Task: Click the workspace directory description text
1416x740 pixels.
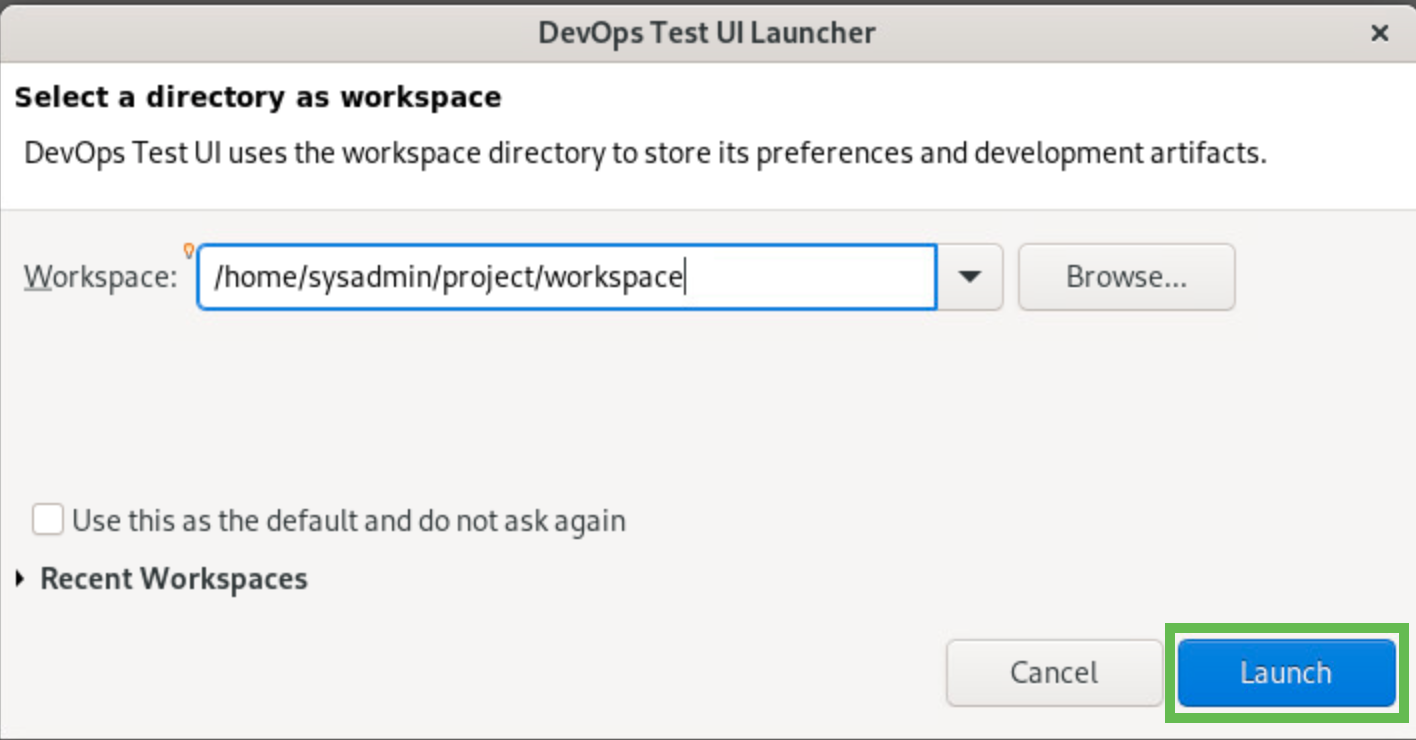Action: 645,154
